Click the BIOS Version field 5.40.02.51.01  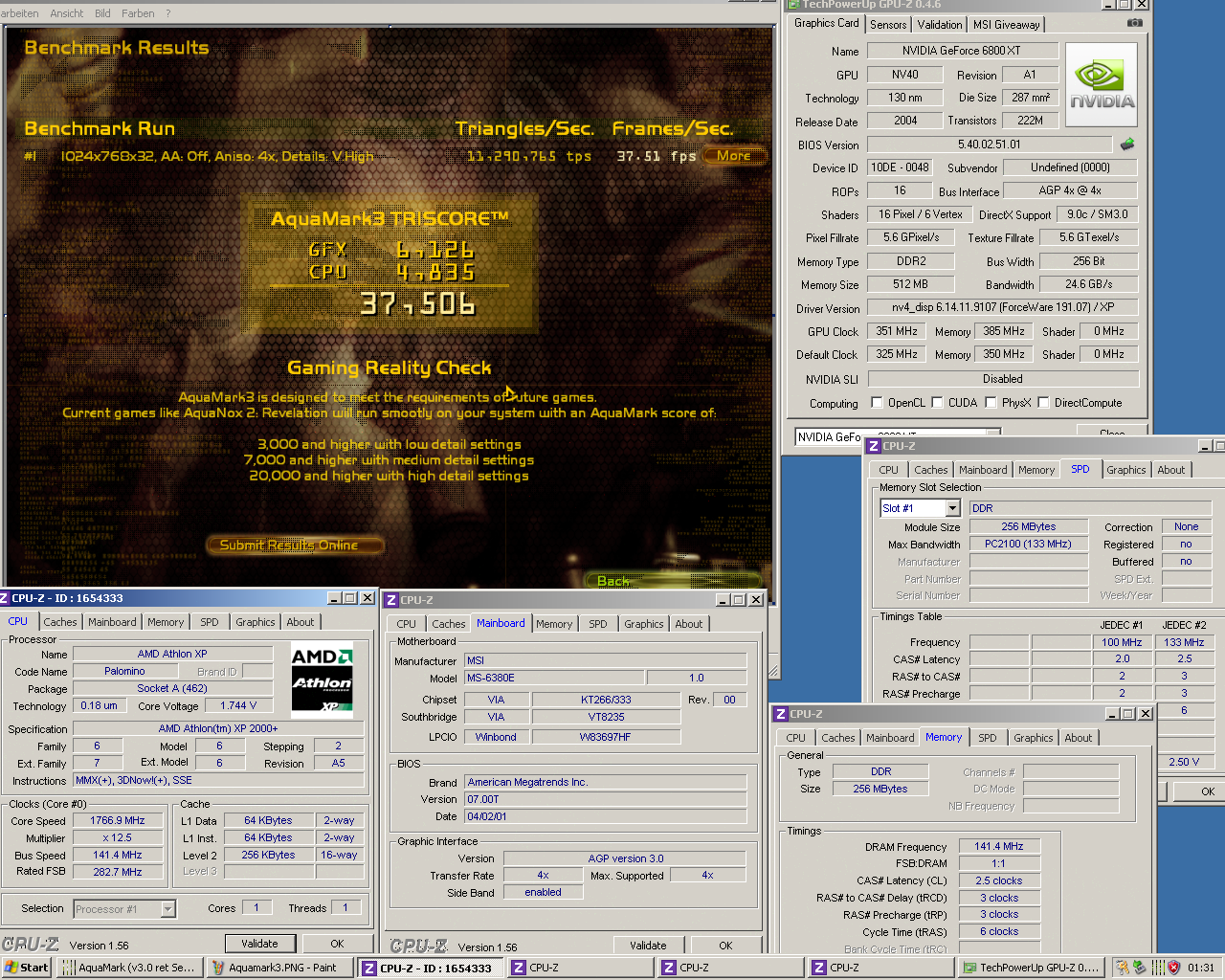pyautogui.click(x=990, y=145)
